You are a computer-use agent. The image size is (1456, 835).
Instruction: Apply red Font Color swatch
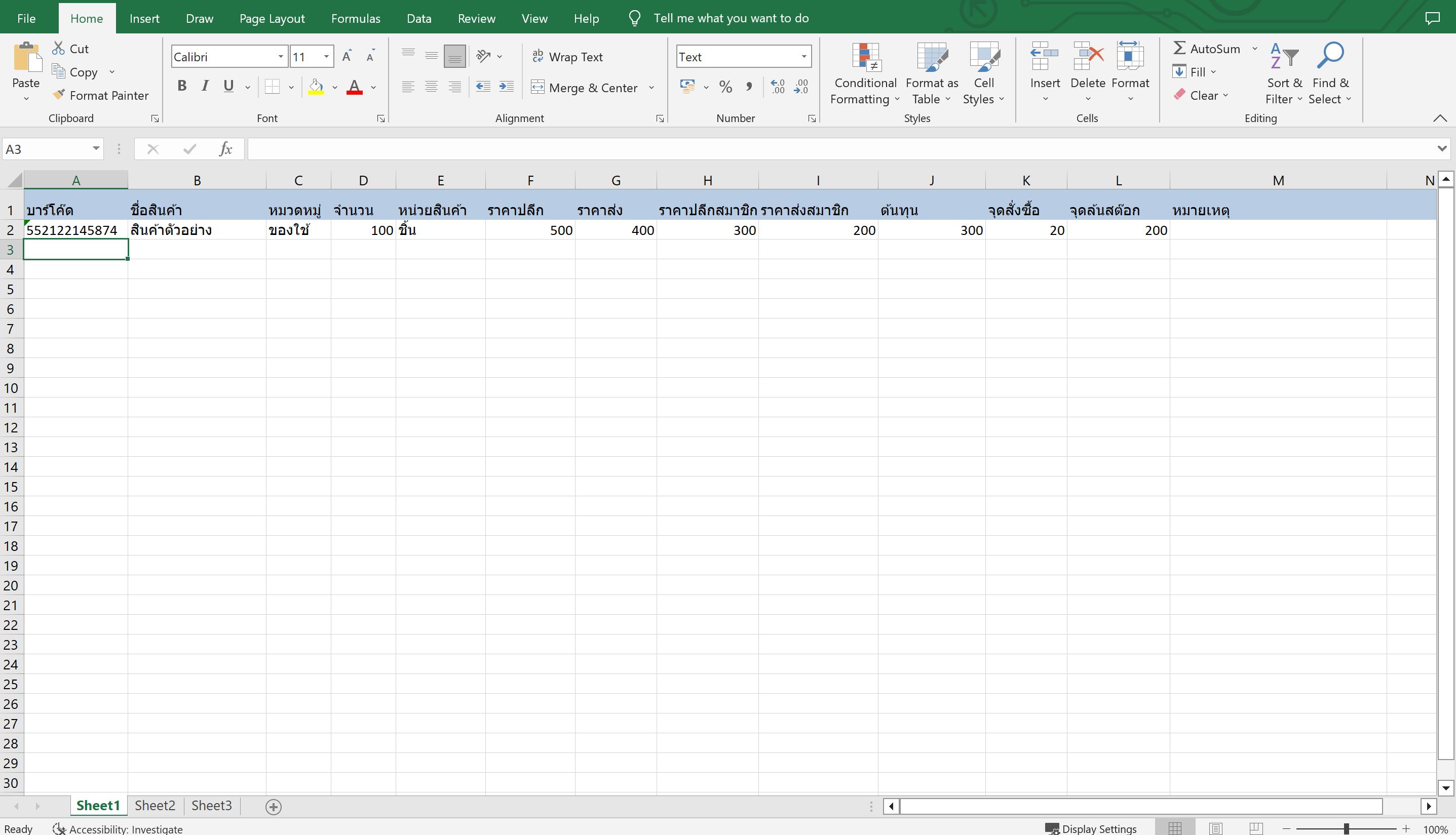click(355, 87)
